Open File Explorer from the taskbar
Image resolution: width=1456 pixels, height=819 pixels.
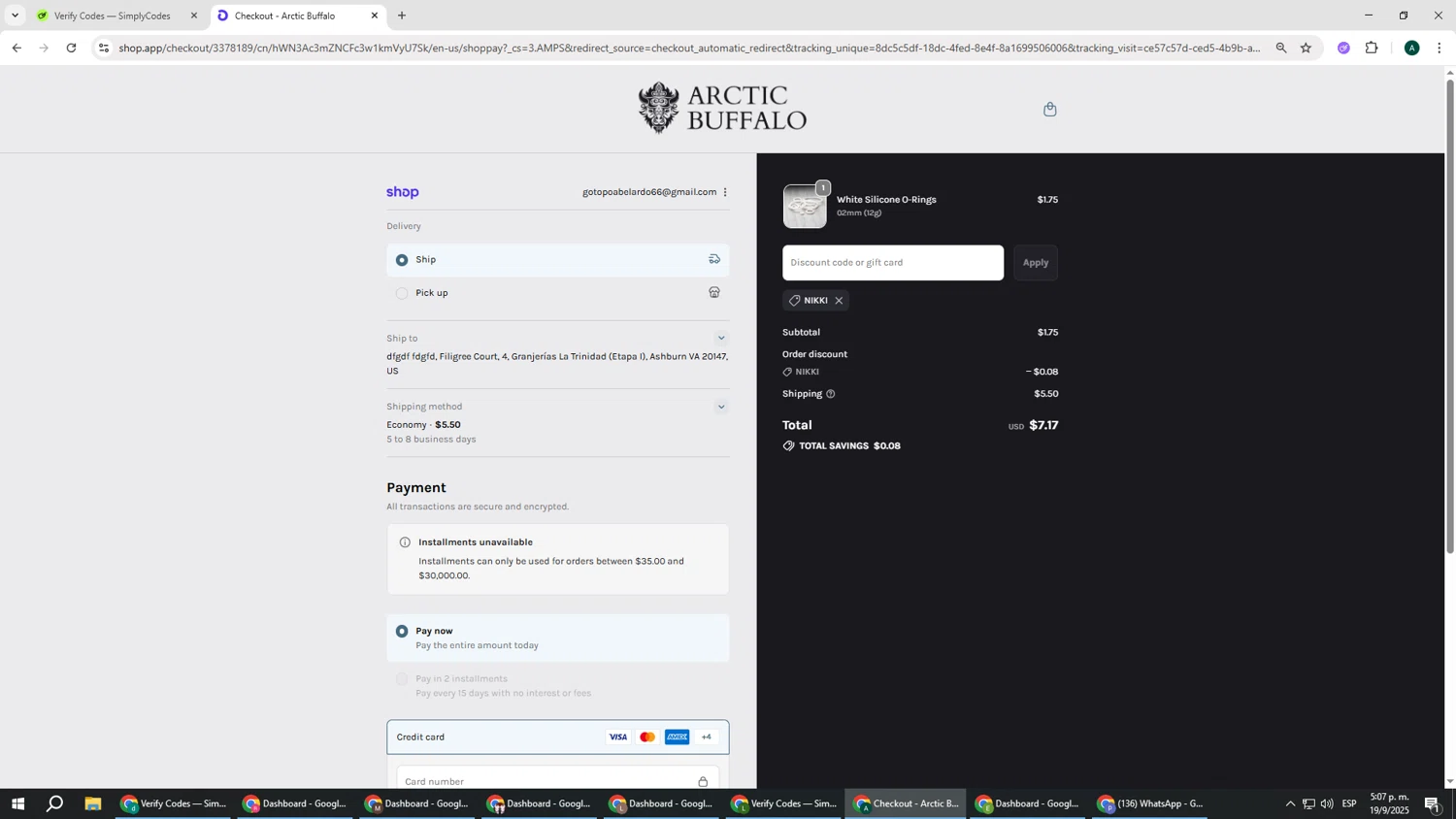93,803
